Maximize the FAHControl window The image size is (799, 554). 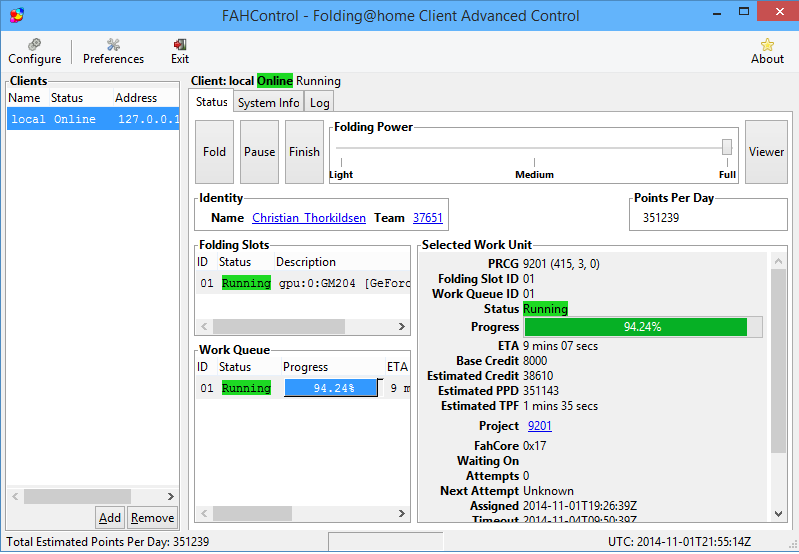(x=744, y=12)
